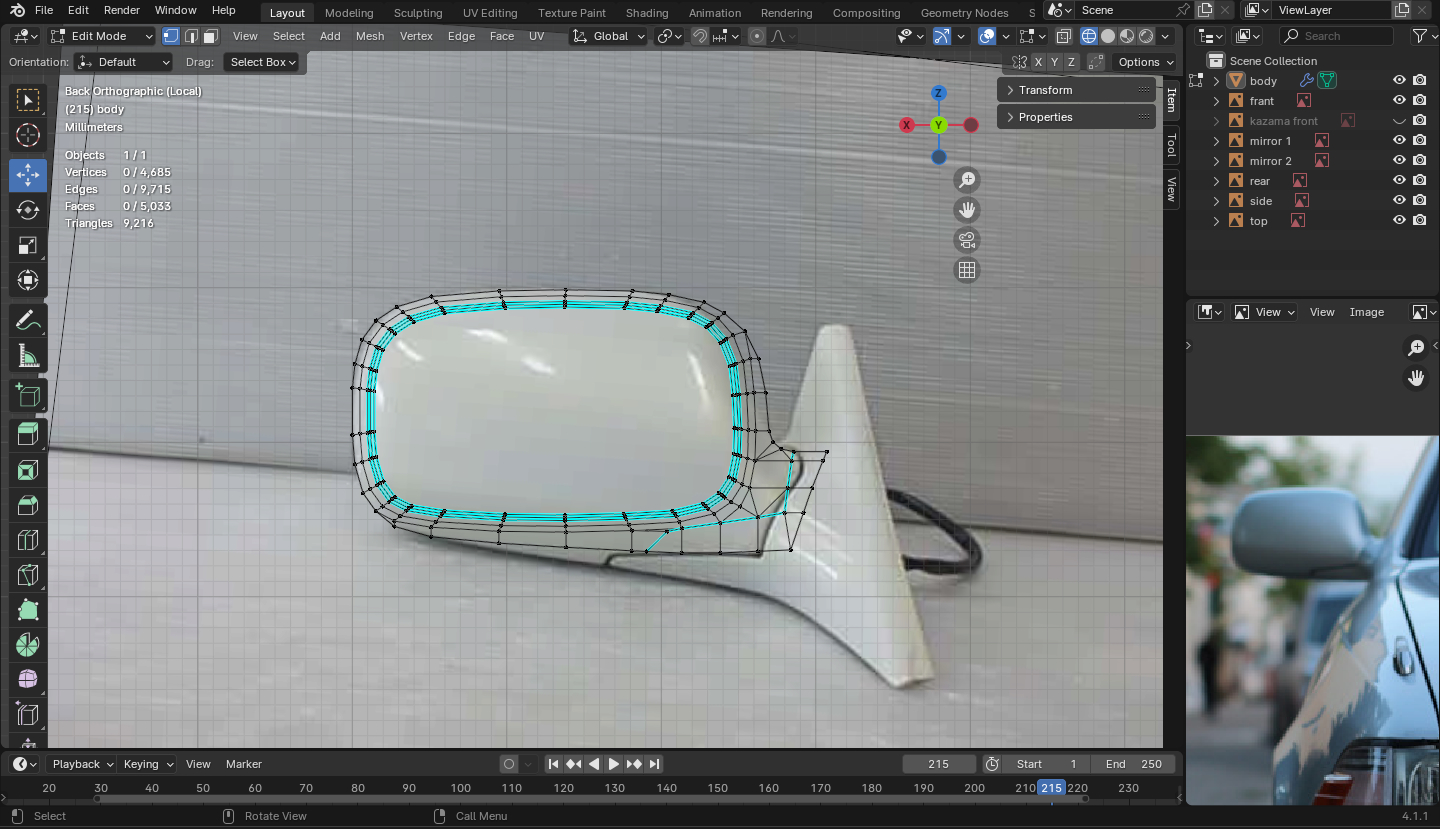Switch to edge select mode
The height and width of the screenshot is (829, 1440).
click(190, 36)
